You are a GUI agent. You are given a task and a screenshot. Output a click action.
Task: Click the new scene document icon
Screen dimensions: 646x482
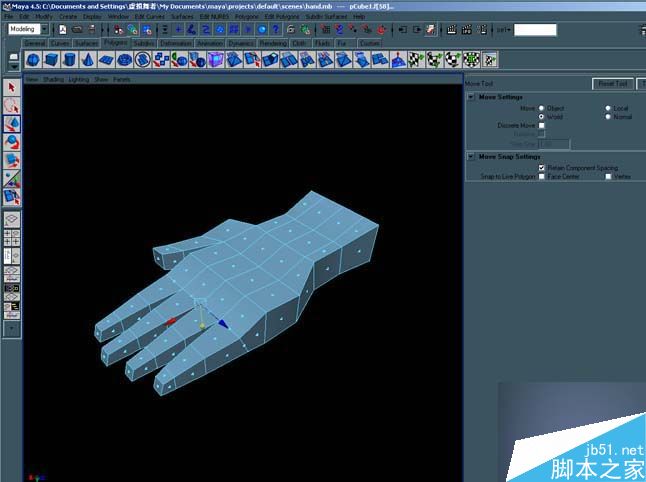tap(63, 29)
